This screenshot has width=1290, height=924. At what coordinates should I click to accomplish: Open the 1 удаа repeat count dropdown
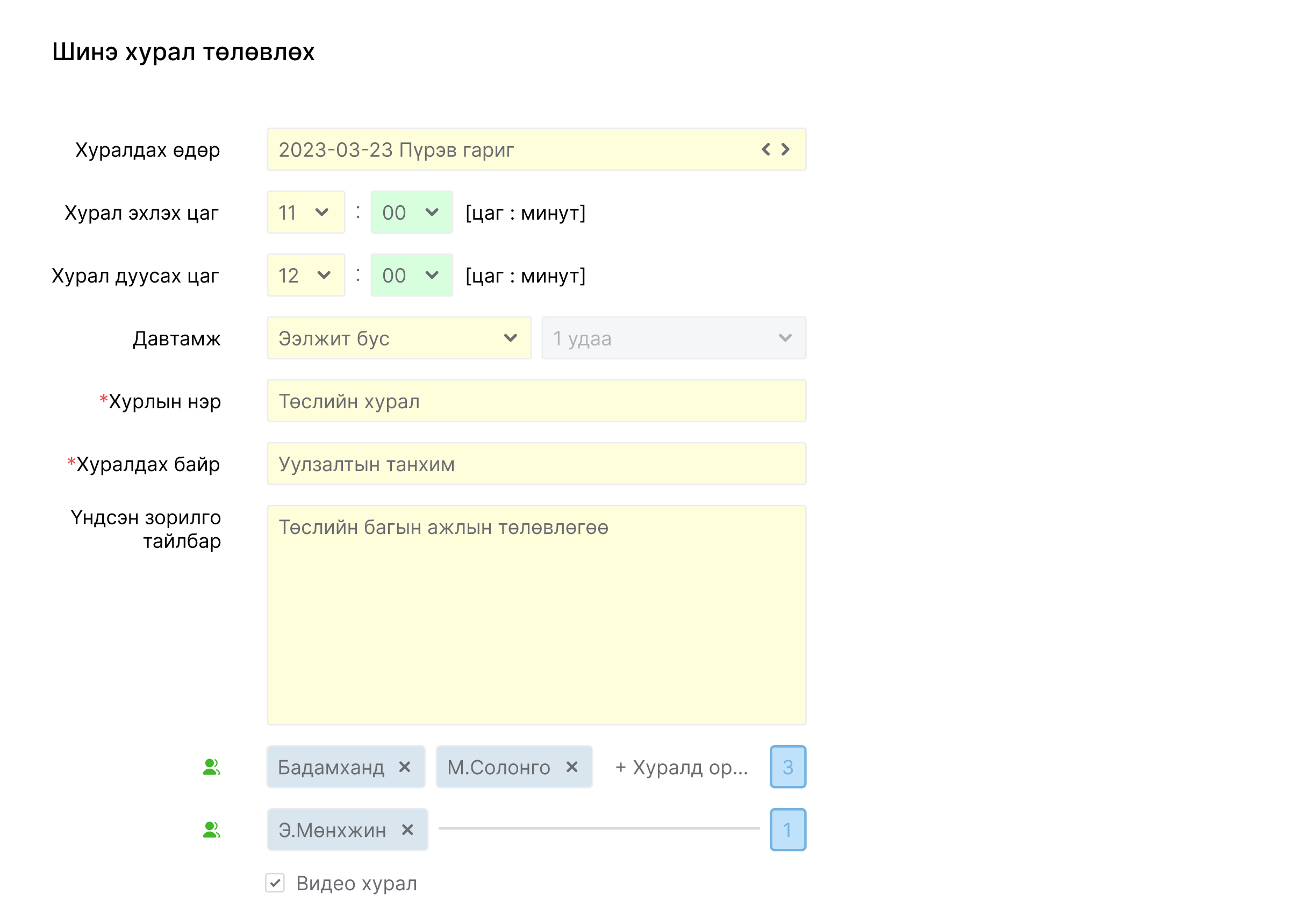[673, 338]
